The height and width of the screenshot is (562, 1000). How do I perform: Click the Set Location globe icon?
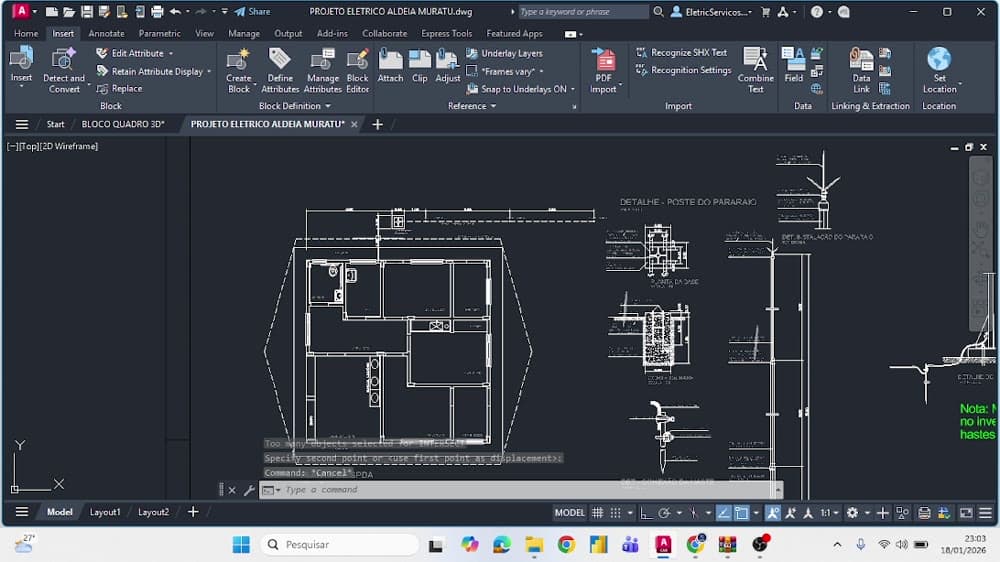[x=939, y=59]
